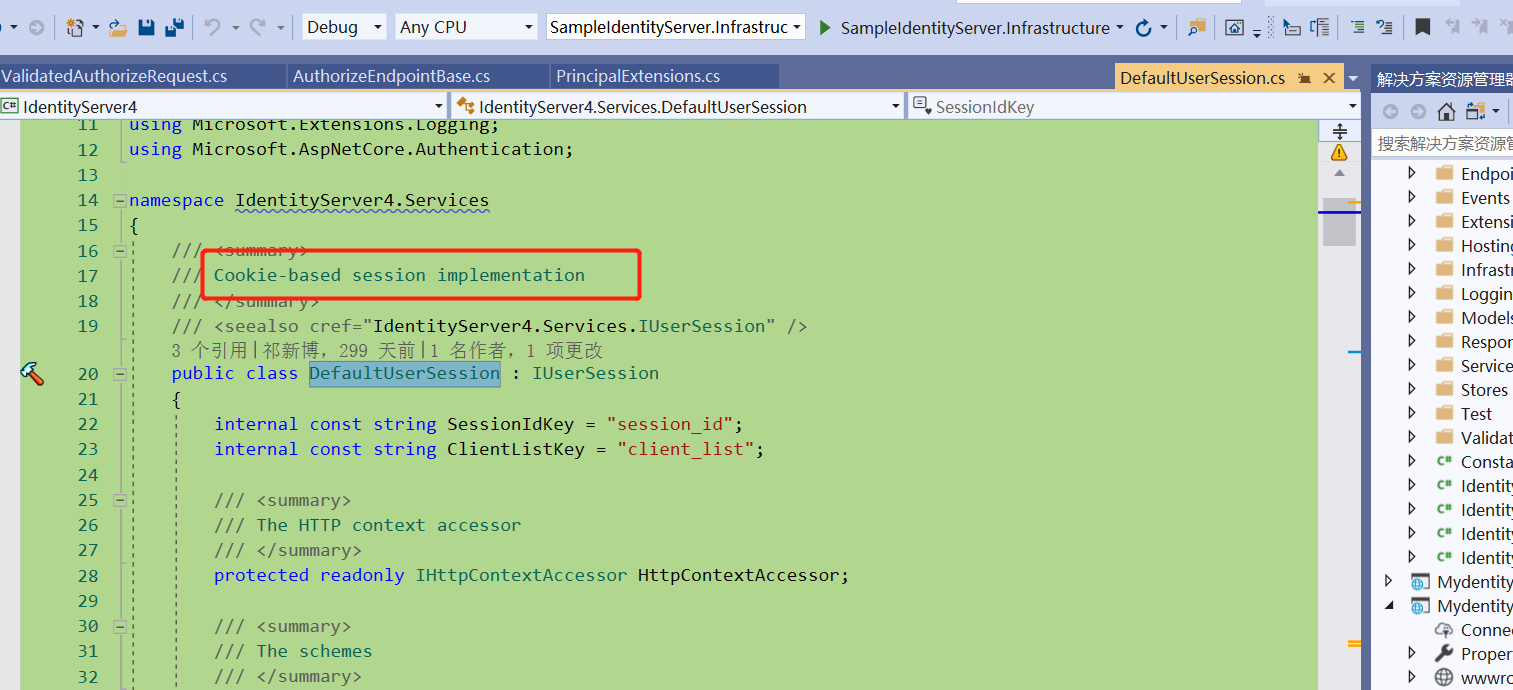
Task: Click the Open File folder icon
Action: (x=118, y=27)
